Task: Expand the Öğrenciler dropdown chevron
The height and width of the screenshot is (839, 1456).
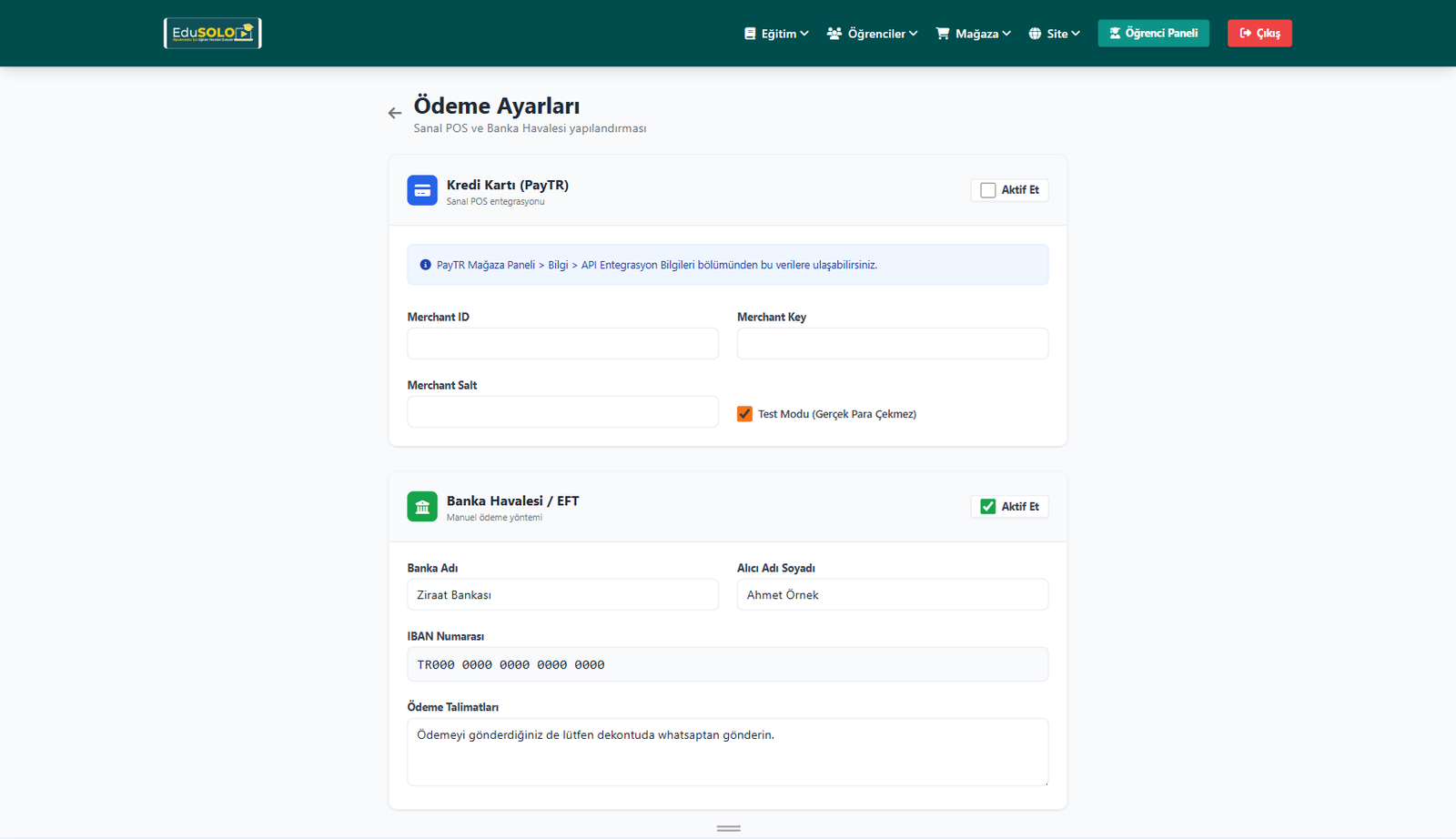Action: 914,34
